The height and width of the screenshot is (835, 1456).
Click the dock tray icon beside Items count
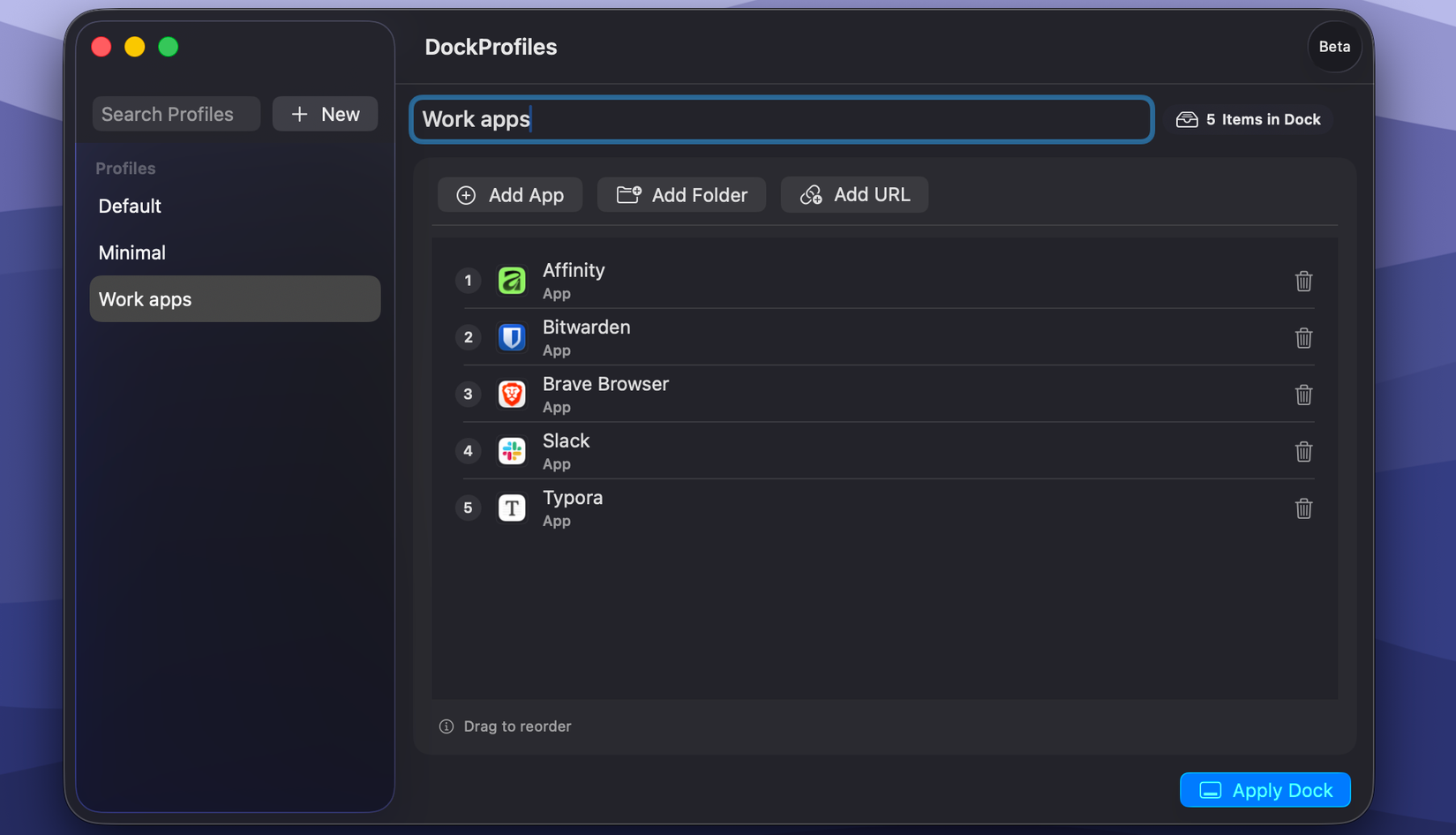tap(1187, 119)
